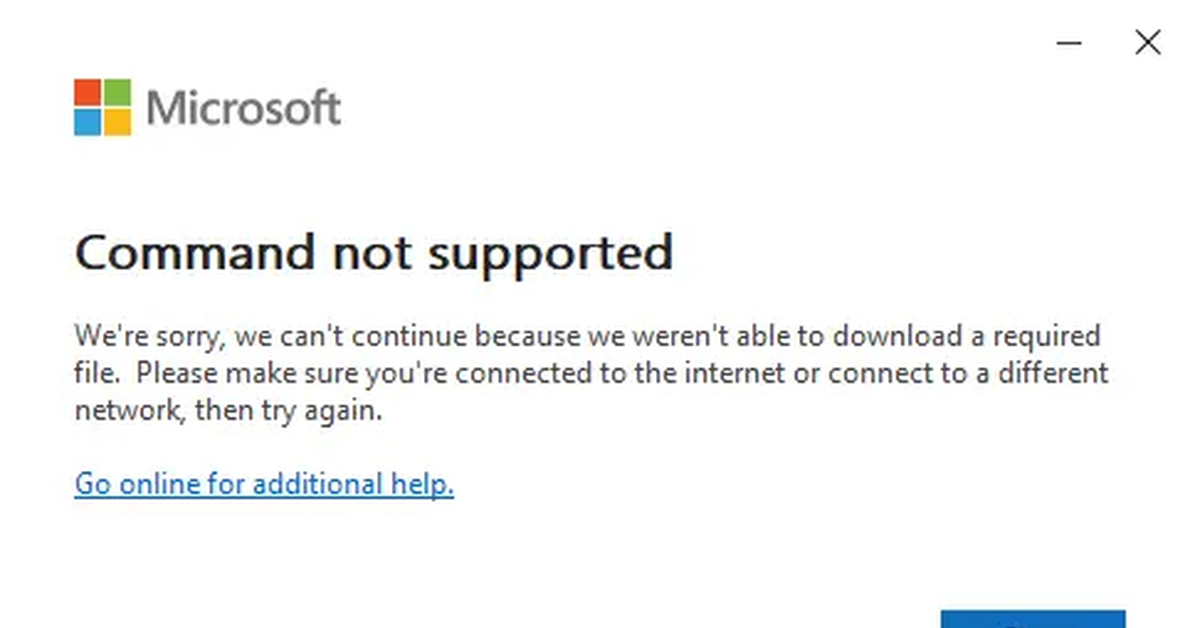Viewport: 1200px width, 628px height.
Task: Click the green square in the Microsoft logo
Action: pyautogui.click(x=117, y=93)
